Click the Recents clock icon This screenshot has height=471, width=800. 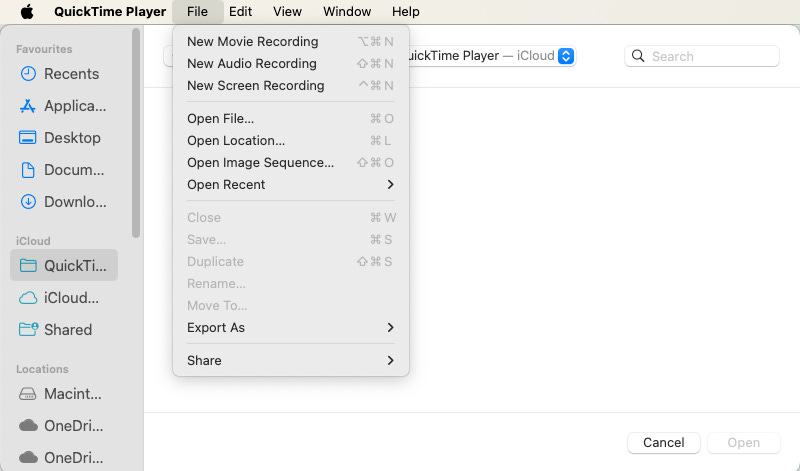(28, 74)
